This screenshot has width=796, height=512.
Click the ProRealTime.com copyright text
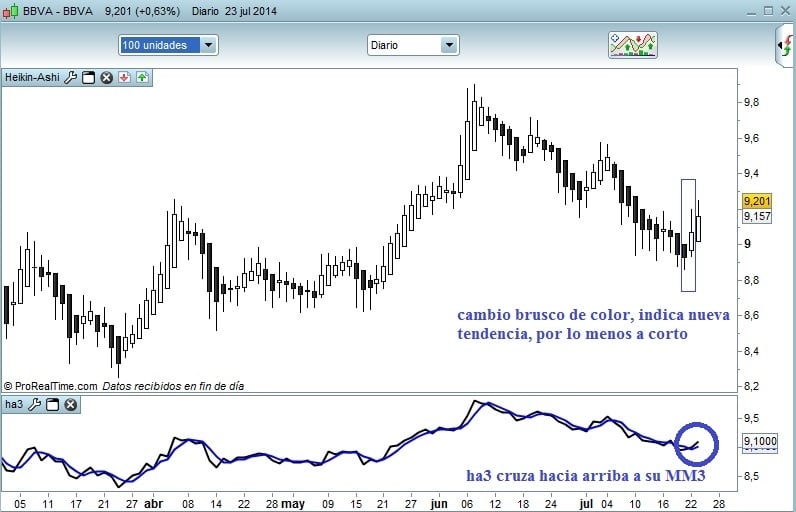coord(51,386)
